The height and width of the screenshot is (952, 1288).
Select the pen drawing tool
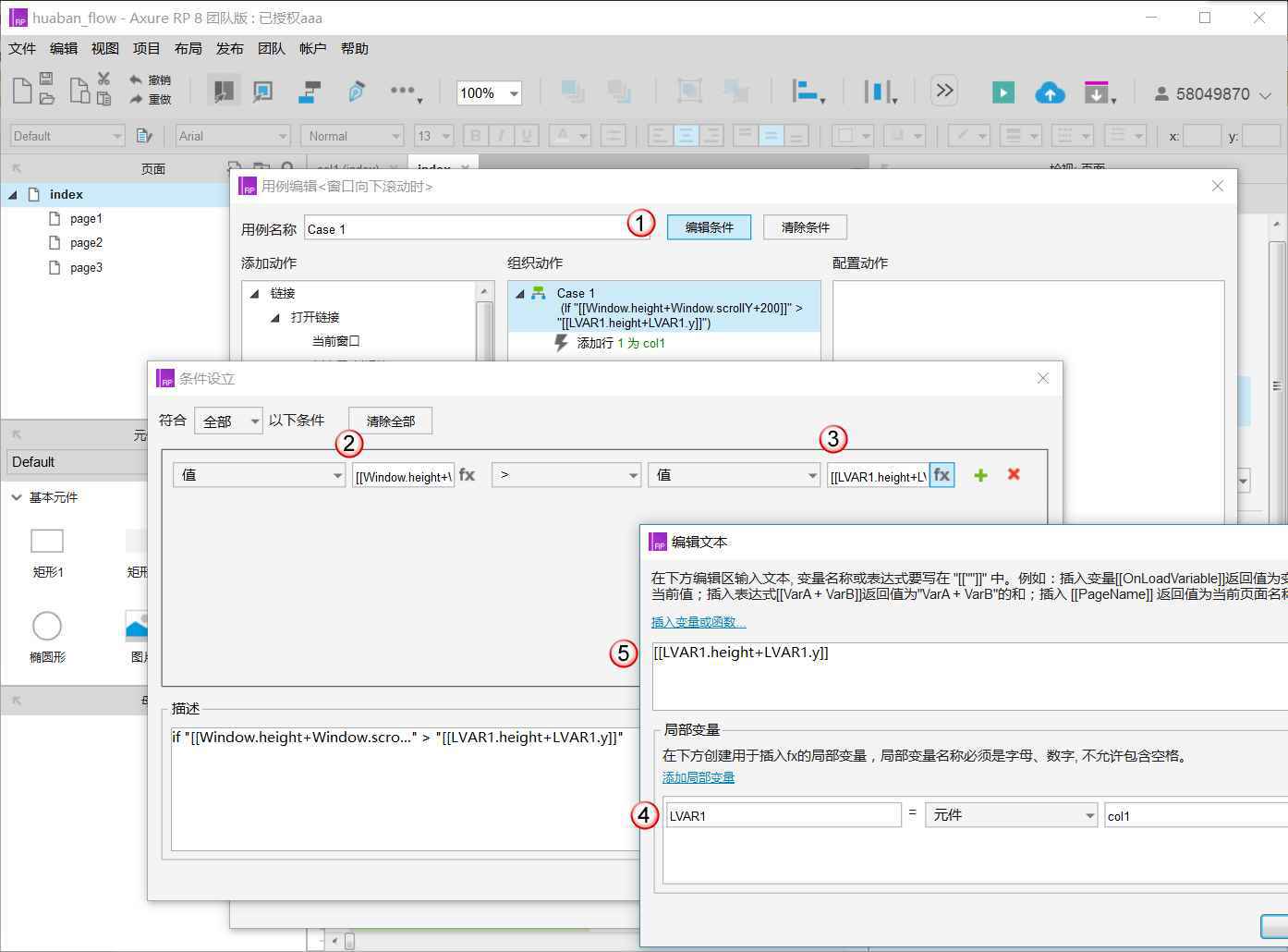[357, 92]
